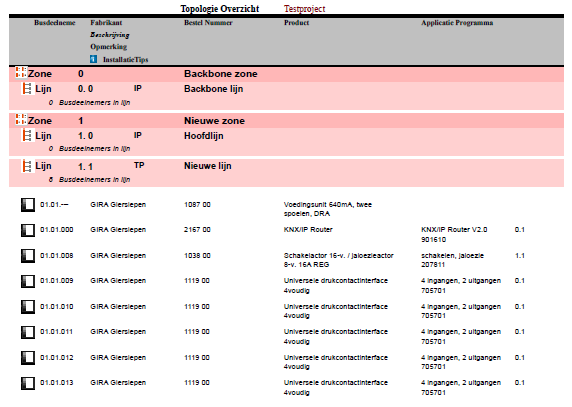Viewport: 572px width, 407px height.
Task: Click device icon for power supply 01.01.--
Action: tap(28, 205)
